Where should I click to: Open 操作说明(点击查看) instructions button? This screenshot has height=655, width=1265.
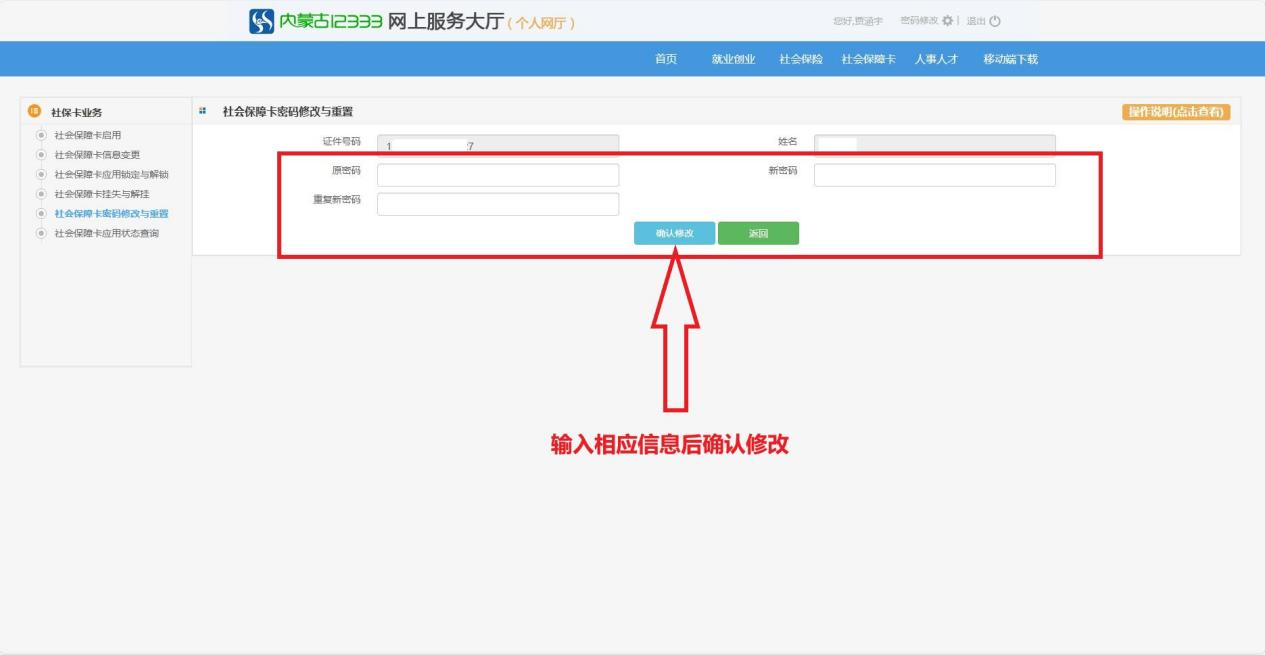1176,112
